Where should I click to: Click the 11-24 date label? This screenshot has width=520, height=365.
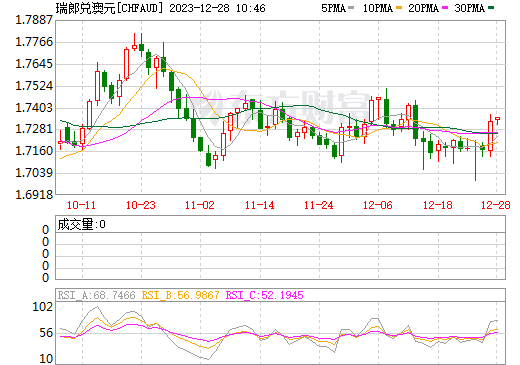tap(319, 205)
